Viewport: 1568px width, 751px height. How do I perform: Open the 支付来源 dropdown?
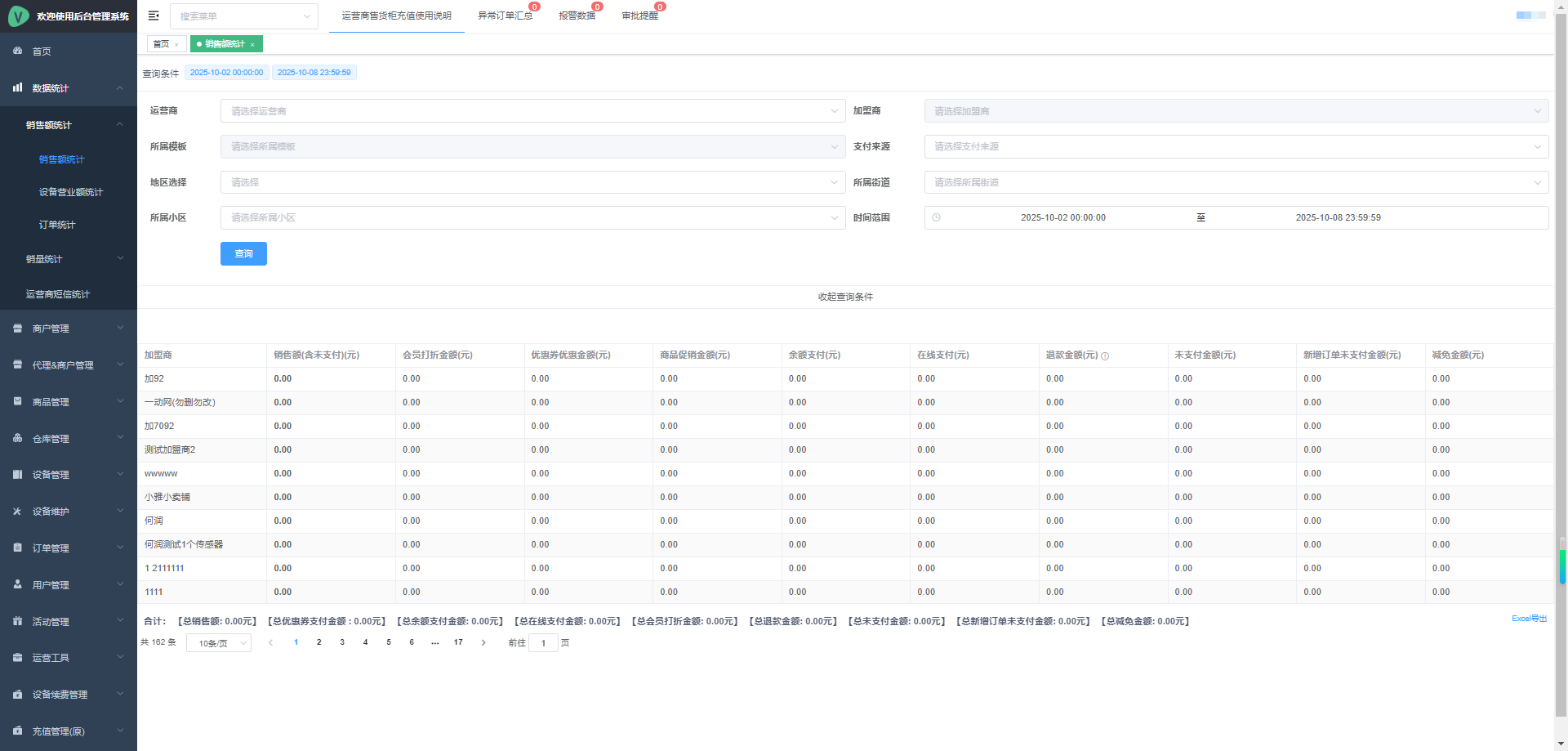tap(1236, 147)
